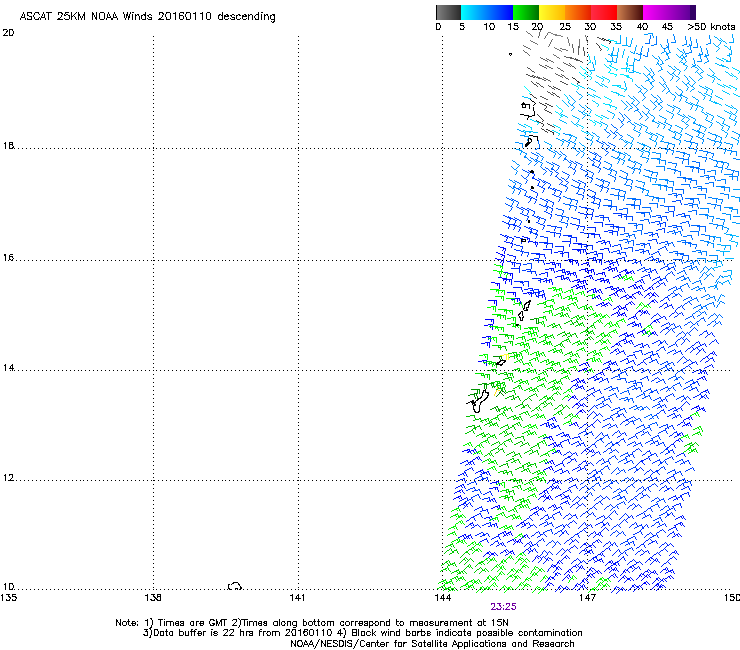Click the note line starting '3)Data buffer is 22 hrs'
The image size is (740, 650).
pyautogui.click(x=362, y=633)
